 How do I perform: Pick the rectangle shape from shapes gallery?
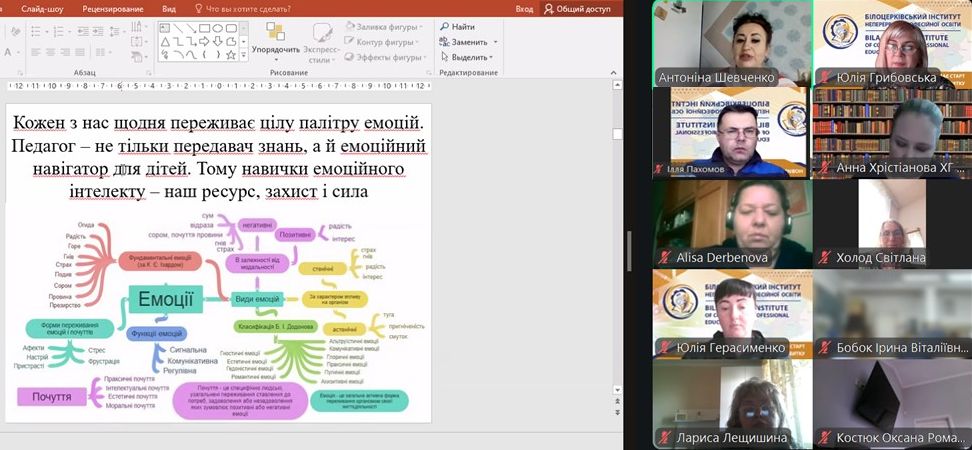point(204,28)
